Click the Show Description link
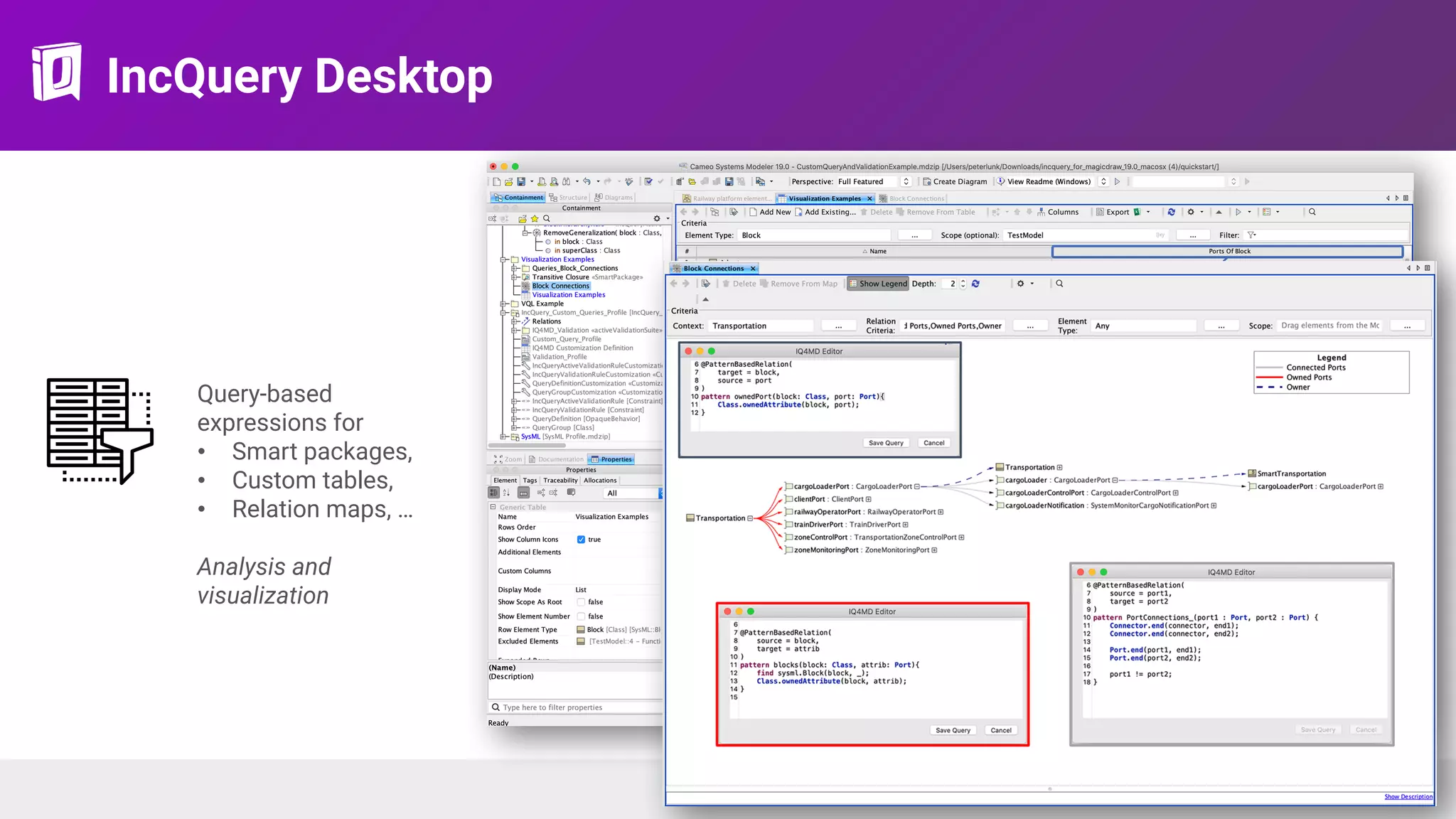The width and height of the screenshot is (1456, 819). click(x=1408, y=797)
